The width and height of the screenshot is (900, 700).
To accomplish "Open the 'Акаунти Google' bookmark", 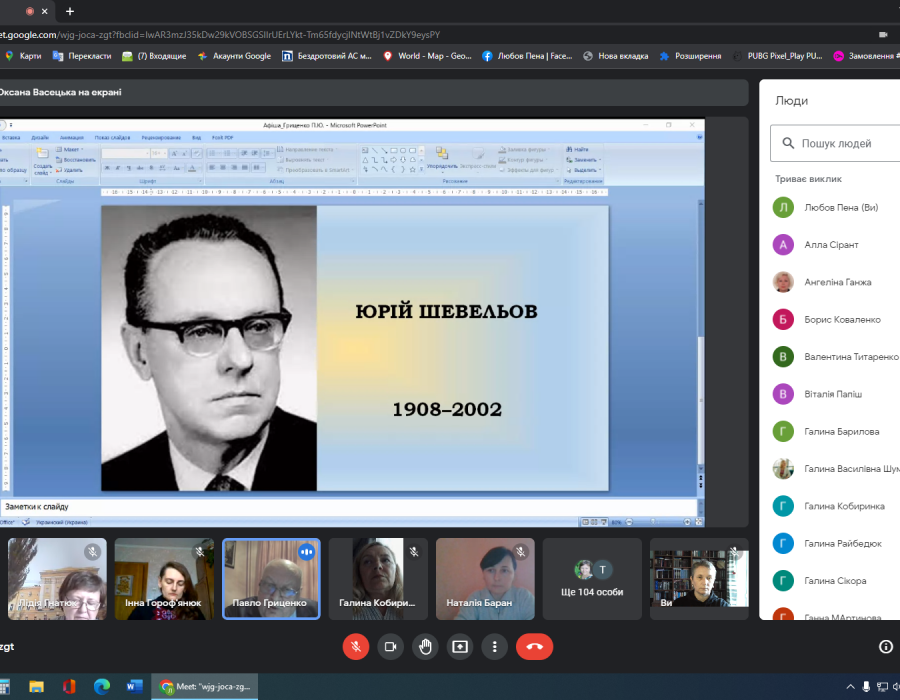I will tap(235, 56).
